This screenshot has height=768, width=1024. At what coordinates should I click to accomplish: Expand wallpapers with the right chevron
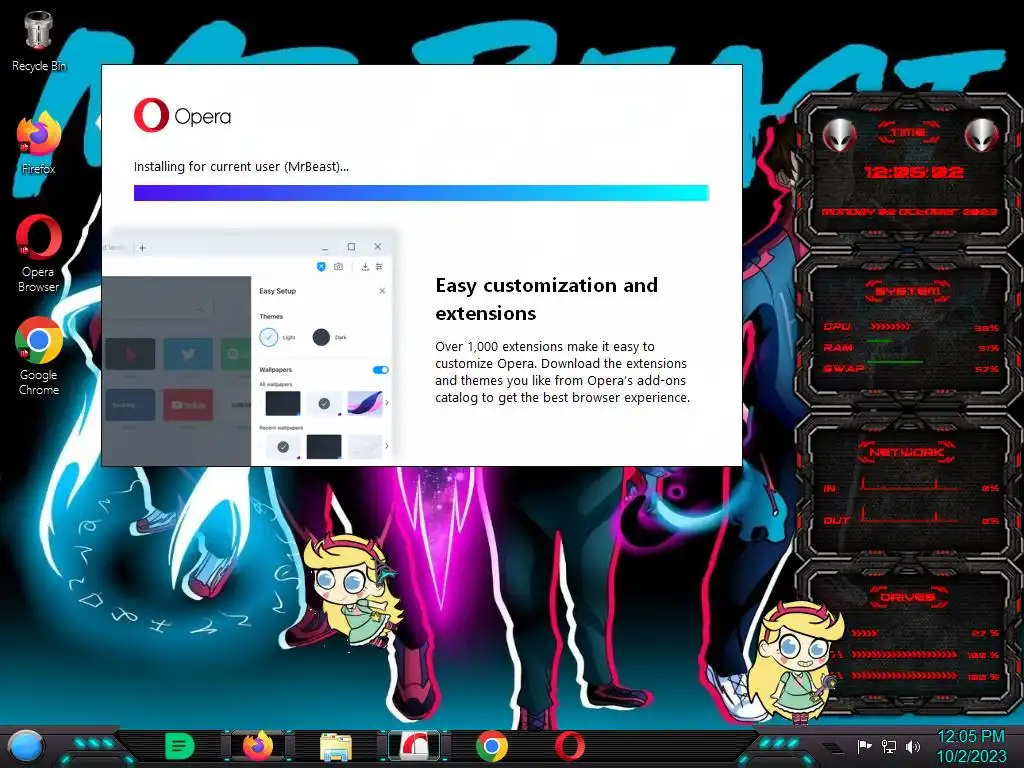[x=387, y=403]
